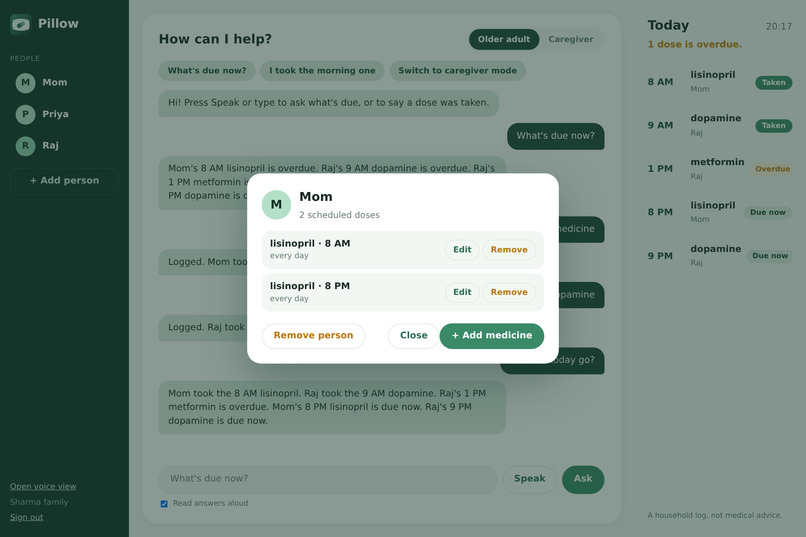Open voice view link
This screenshot has height=537, width=806.
coord(43,487)
